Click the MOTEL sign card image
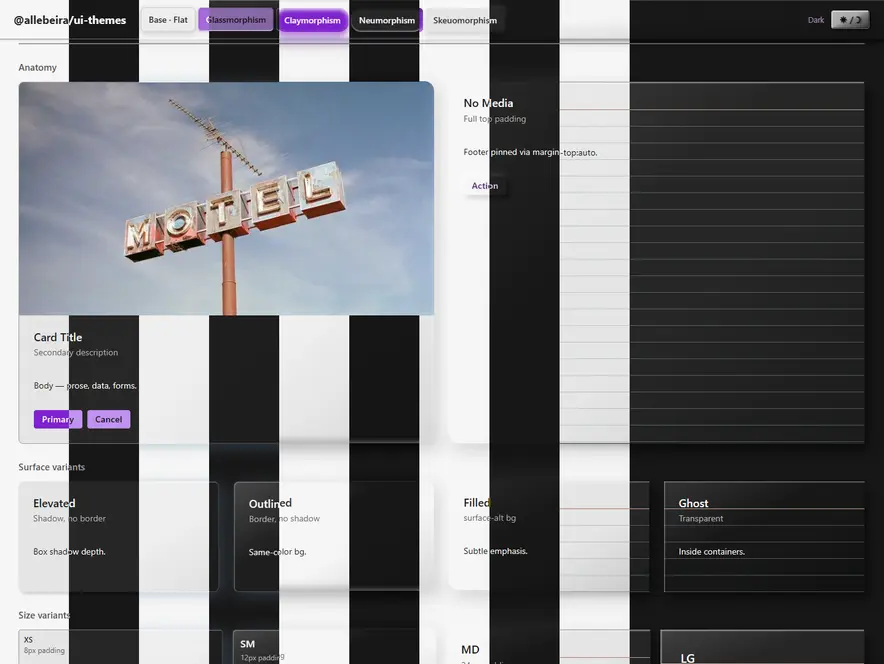Image resolution: width=884 pixels, height=664 pixels. tap(226, 198)
